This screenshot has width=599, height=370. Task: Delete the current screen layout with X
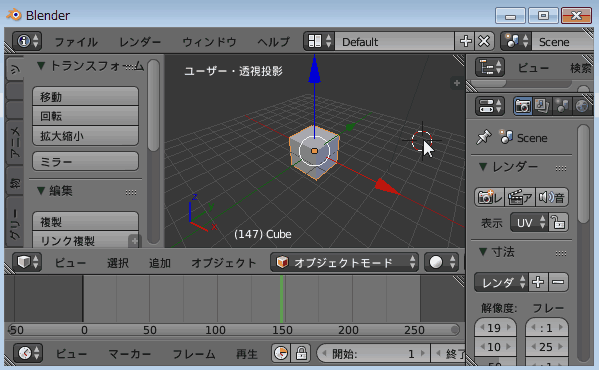tap(484, 41)
